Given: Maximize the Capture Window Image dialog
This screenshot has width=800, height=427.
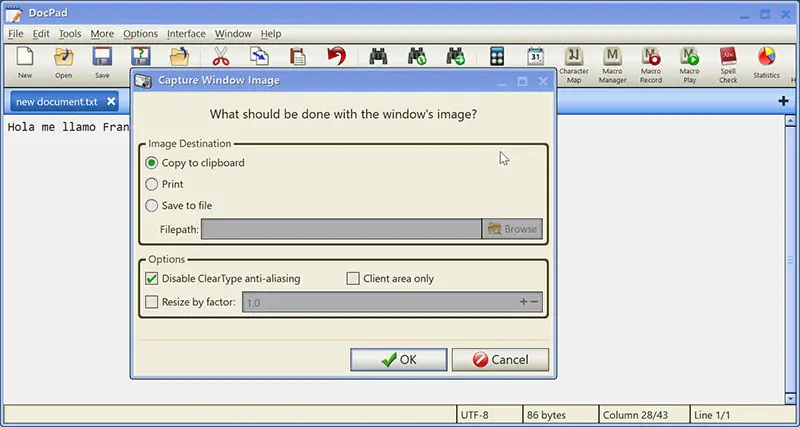Looking at the screenshot, I should 522,81.
